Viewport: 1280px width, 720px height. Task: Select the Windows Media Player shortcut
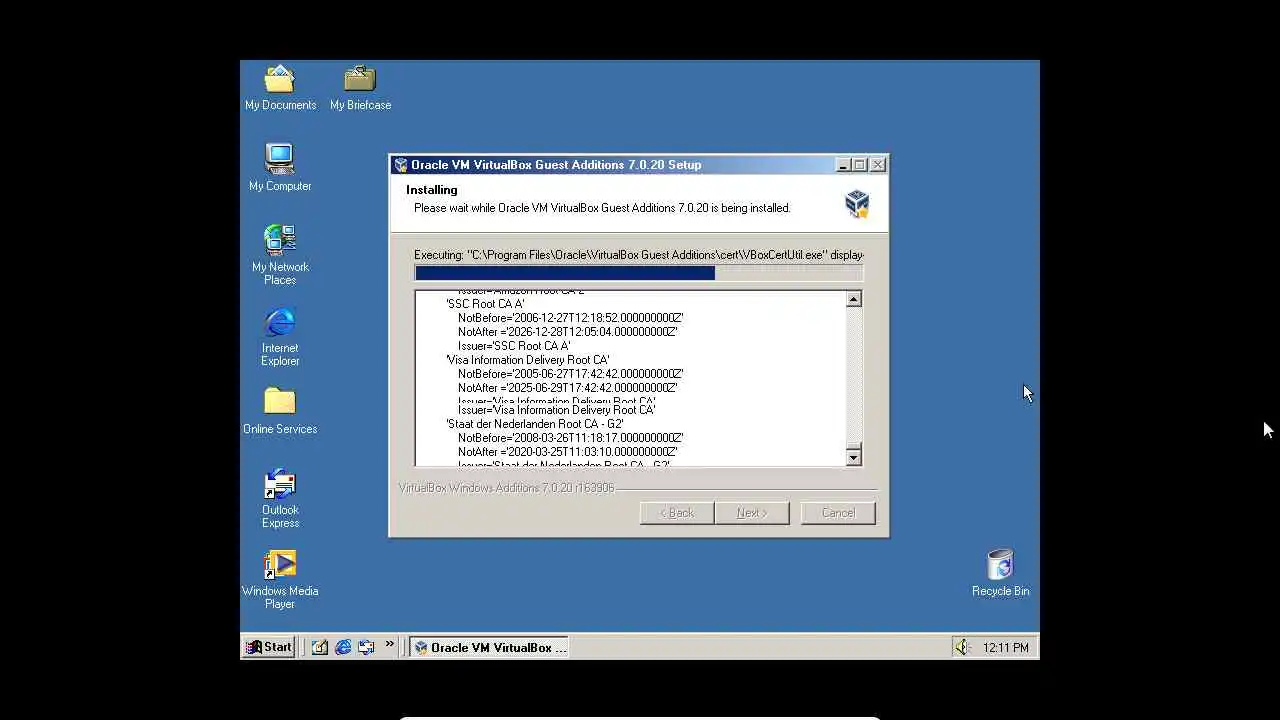click(x=280, y=580)
